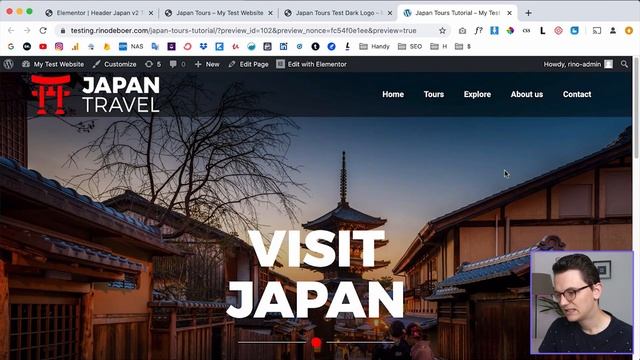Click the colorful color-picker extension icon

pos(510,31)
